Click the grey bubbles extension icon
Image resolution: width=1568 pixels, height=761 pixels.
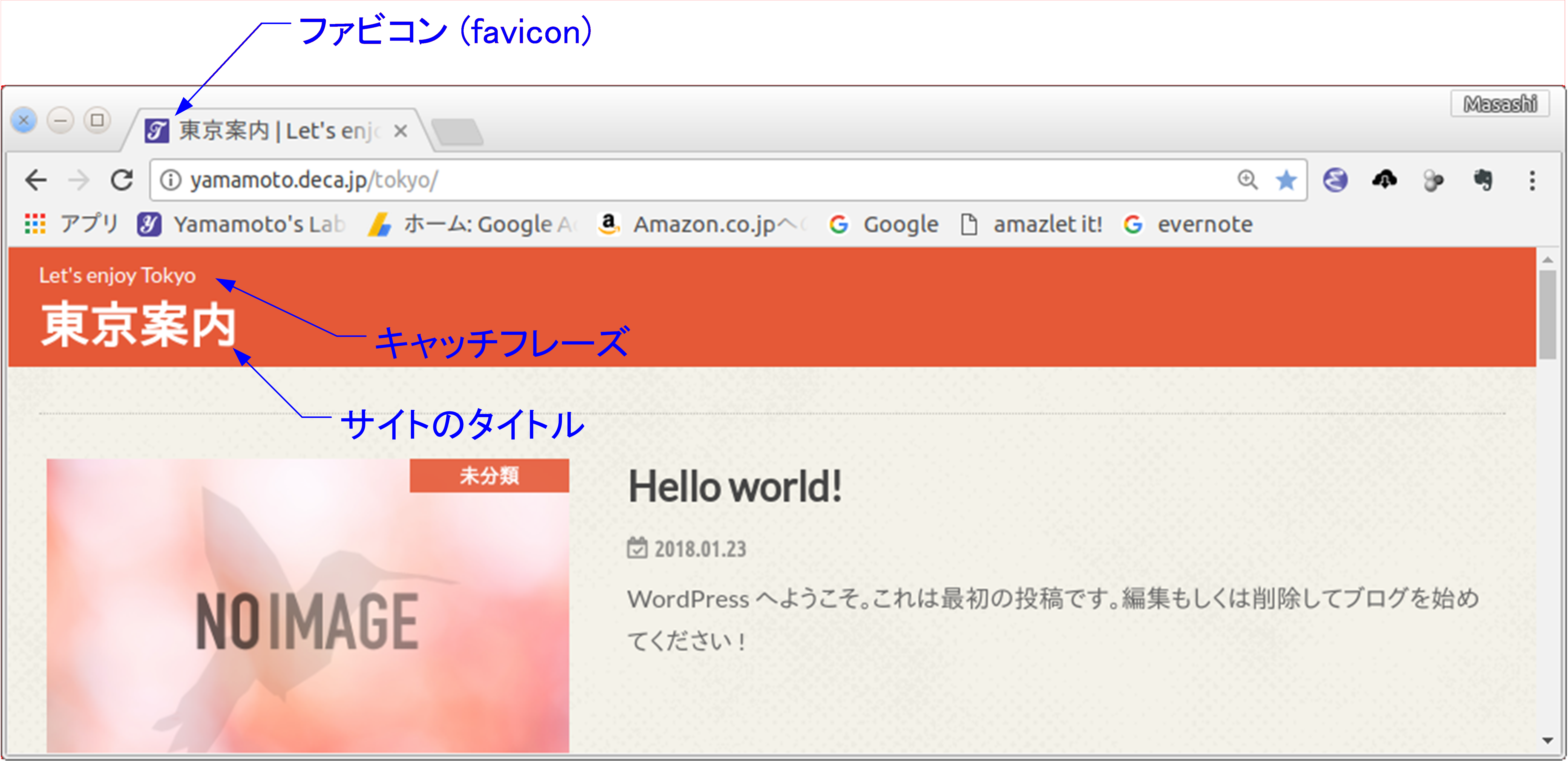[x=1434, y=181]
